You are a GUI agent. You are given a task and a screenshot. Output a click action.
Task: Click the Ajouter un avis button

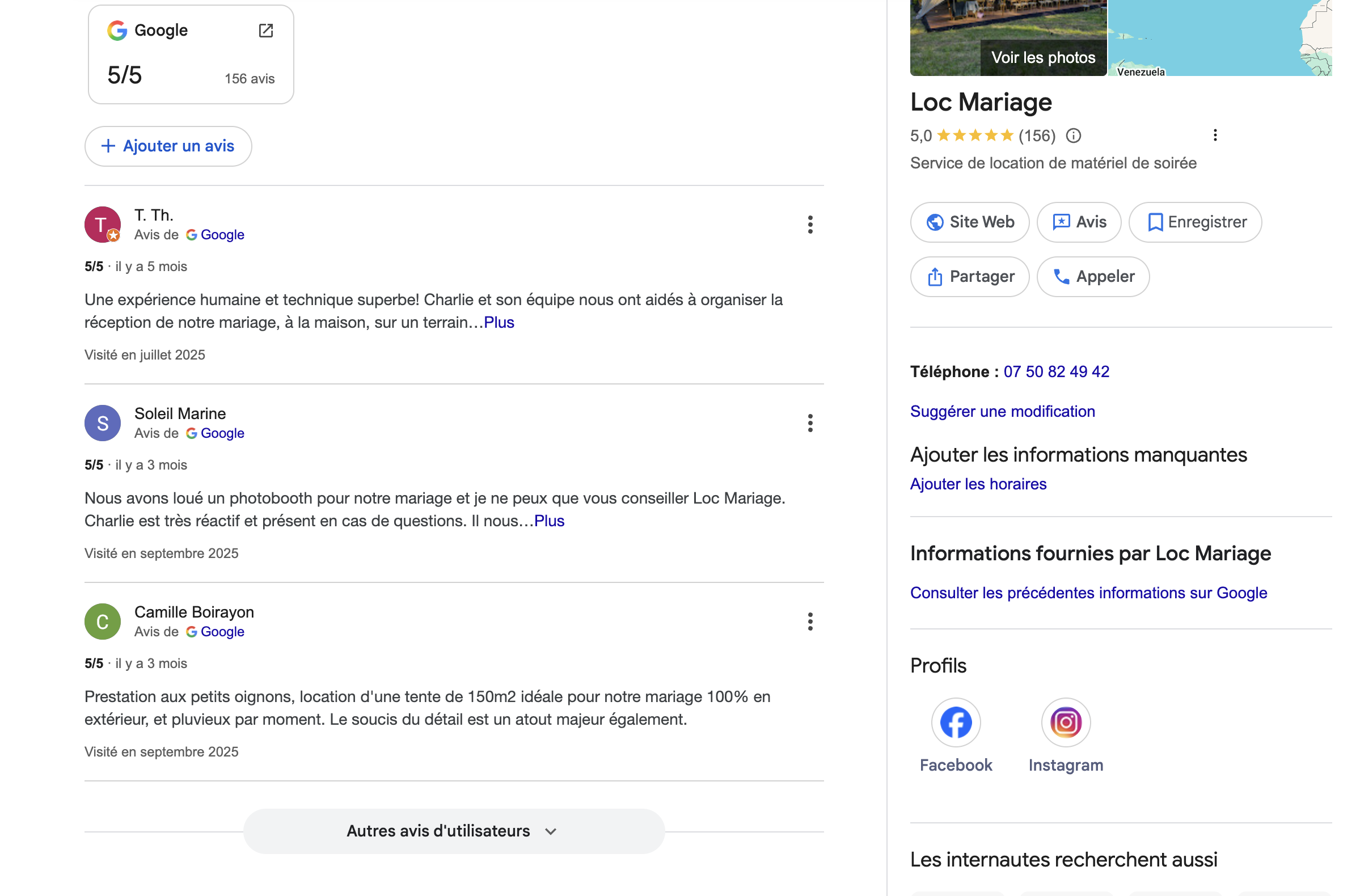pyautogui.click(x=167, y=146)
